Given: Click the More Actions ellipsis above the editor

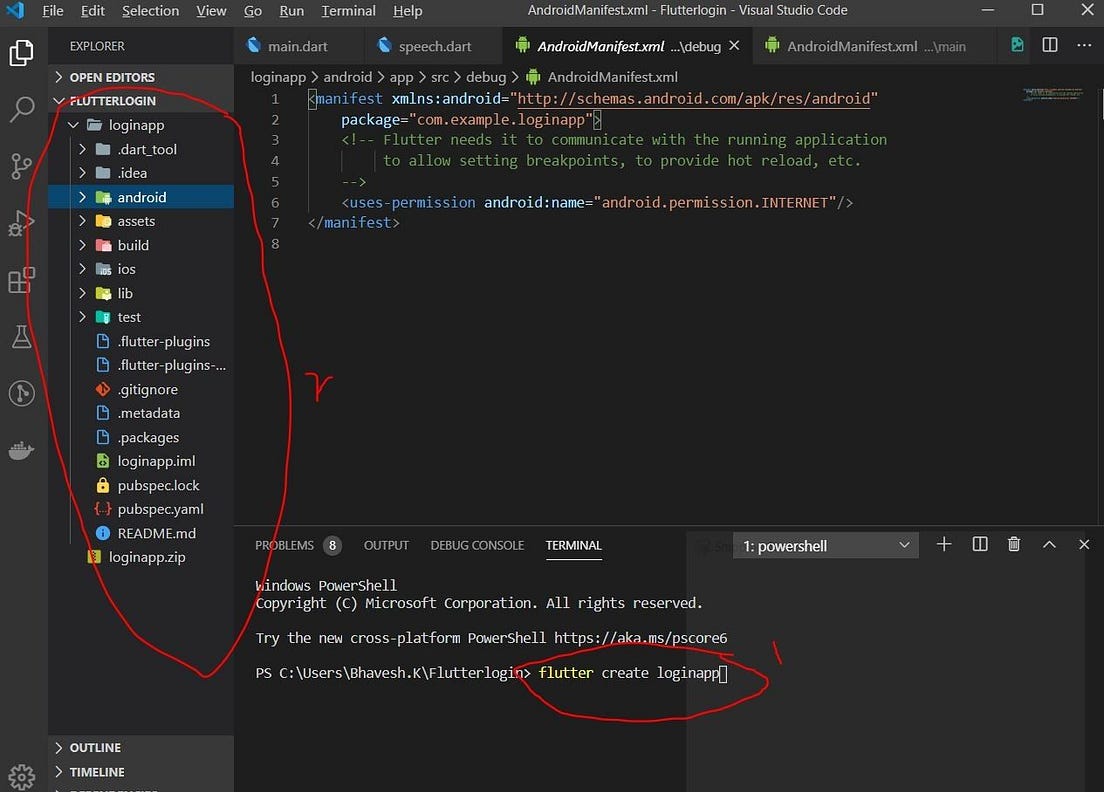Looking at the screenshot, I should pyautogui.click(x=1084, y=45).
